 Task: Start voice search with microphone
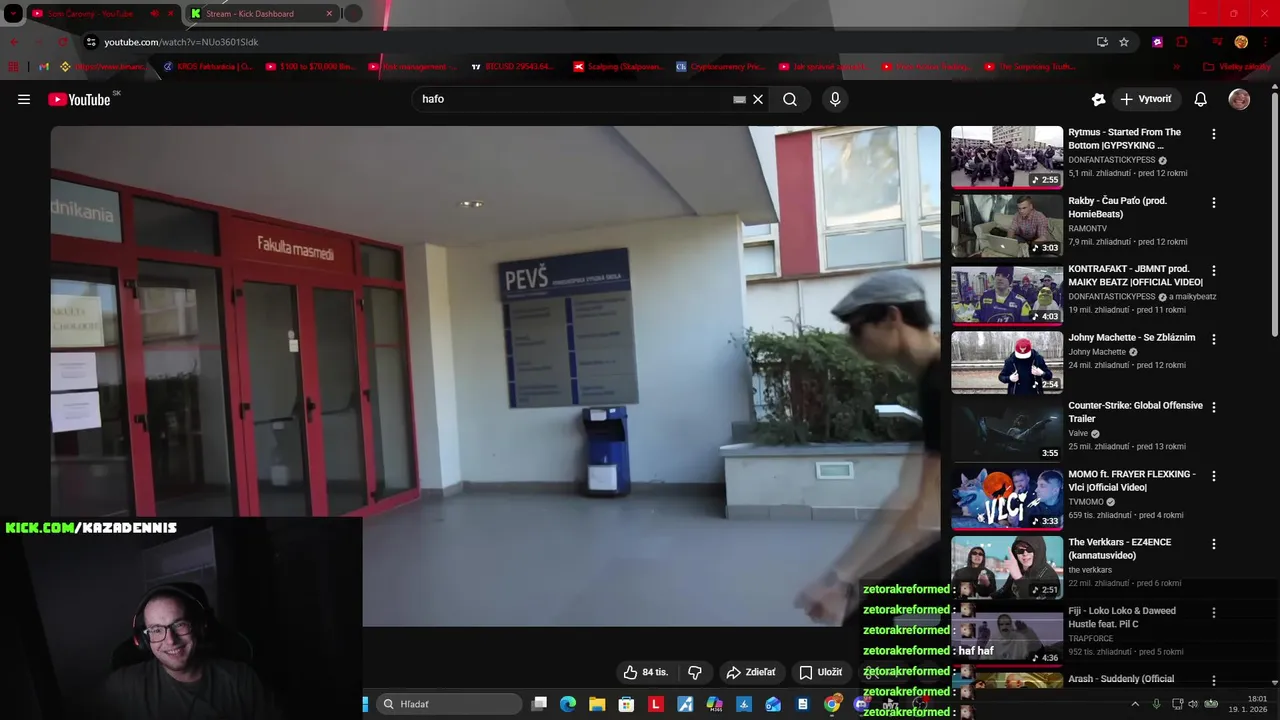835,99
